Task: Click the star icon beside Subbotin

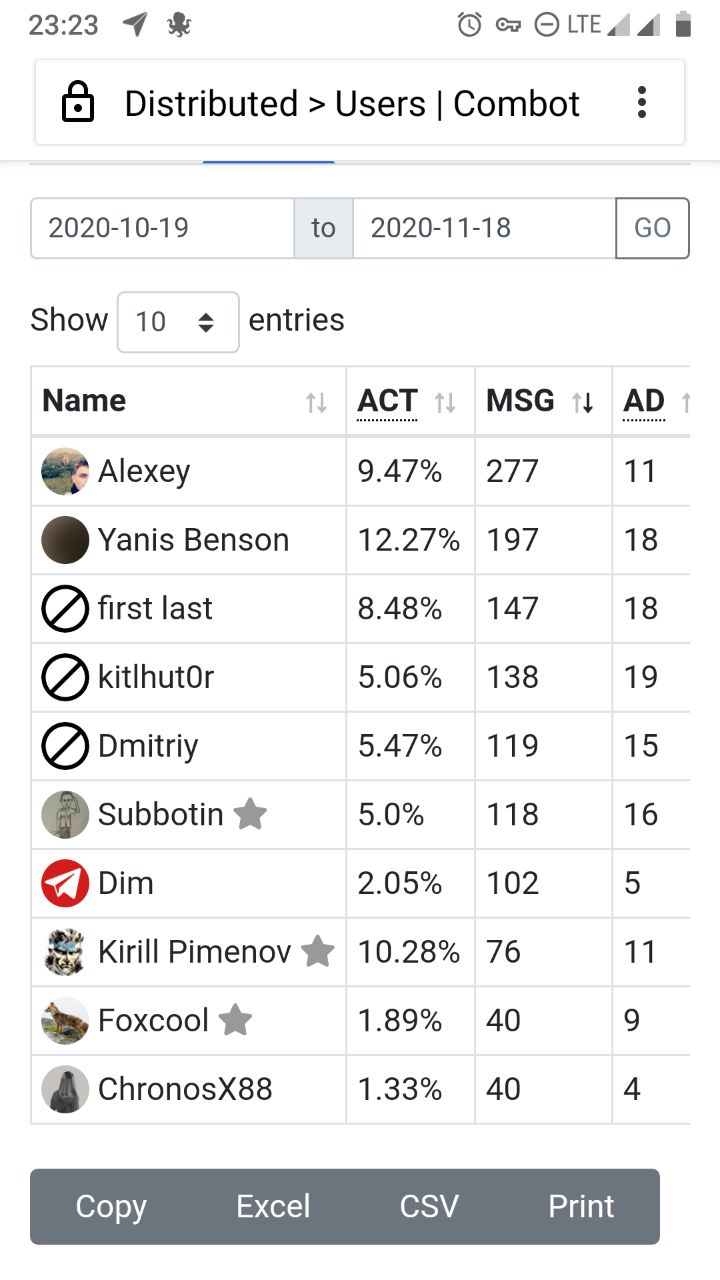Action: tap(250, 814)
